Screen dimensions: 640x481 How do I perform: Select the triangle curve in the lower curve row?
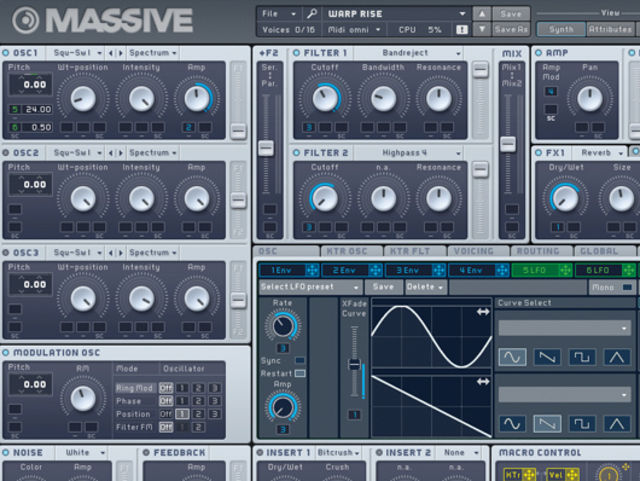617,423
